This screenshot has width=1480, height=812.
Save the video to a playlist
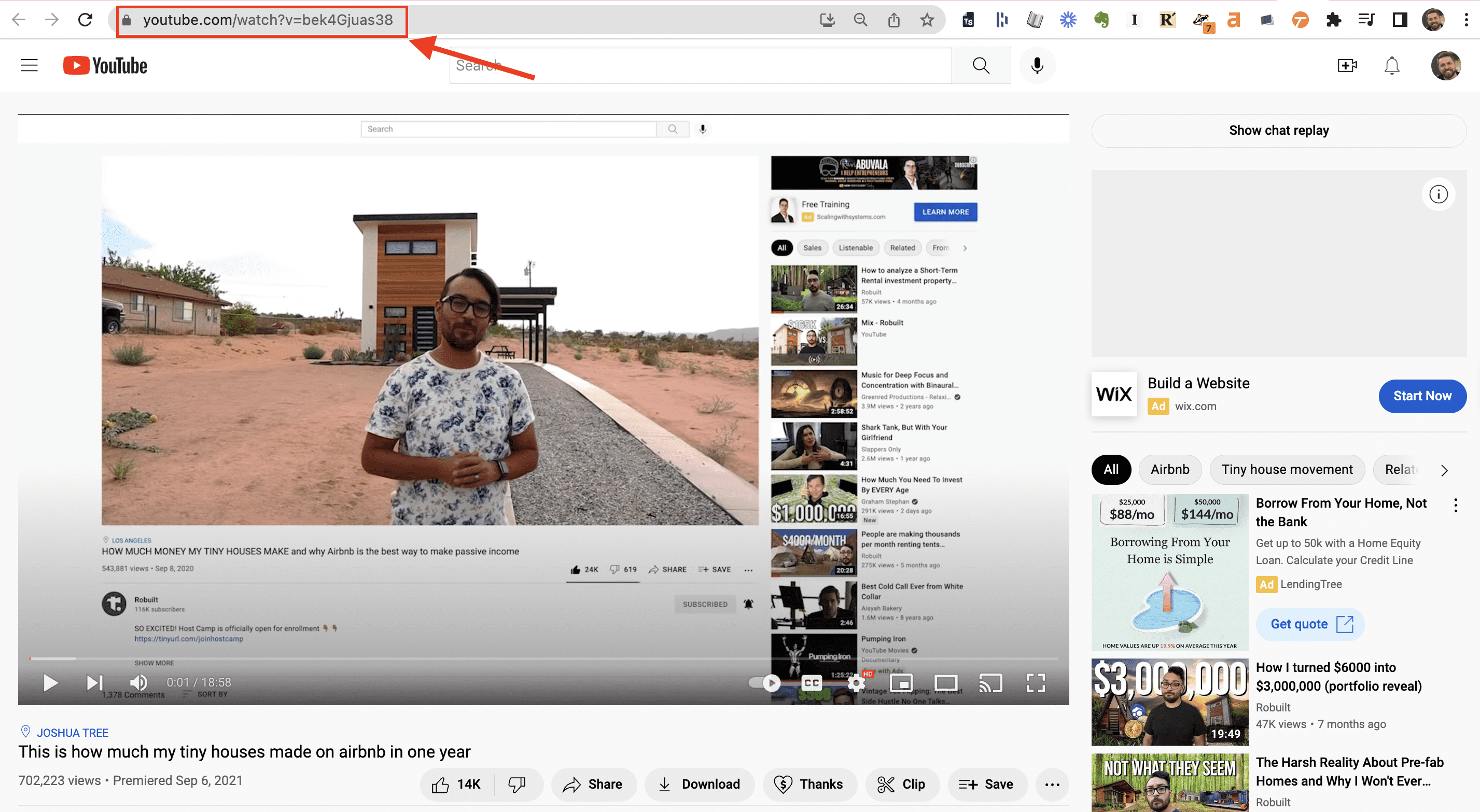987,785
